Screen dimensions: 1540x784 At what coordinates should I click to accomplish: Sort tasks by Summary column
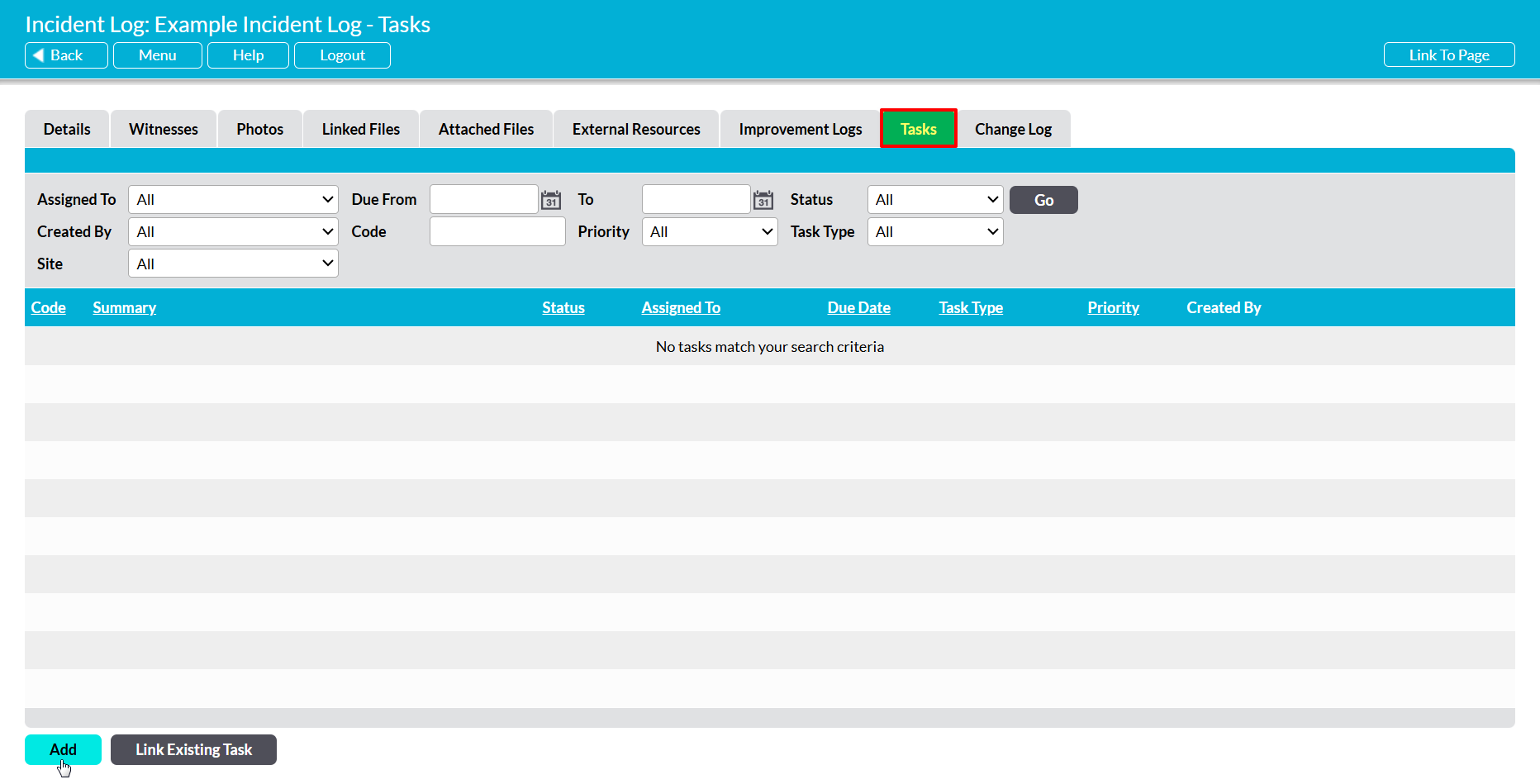click(125, 307)
